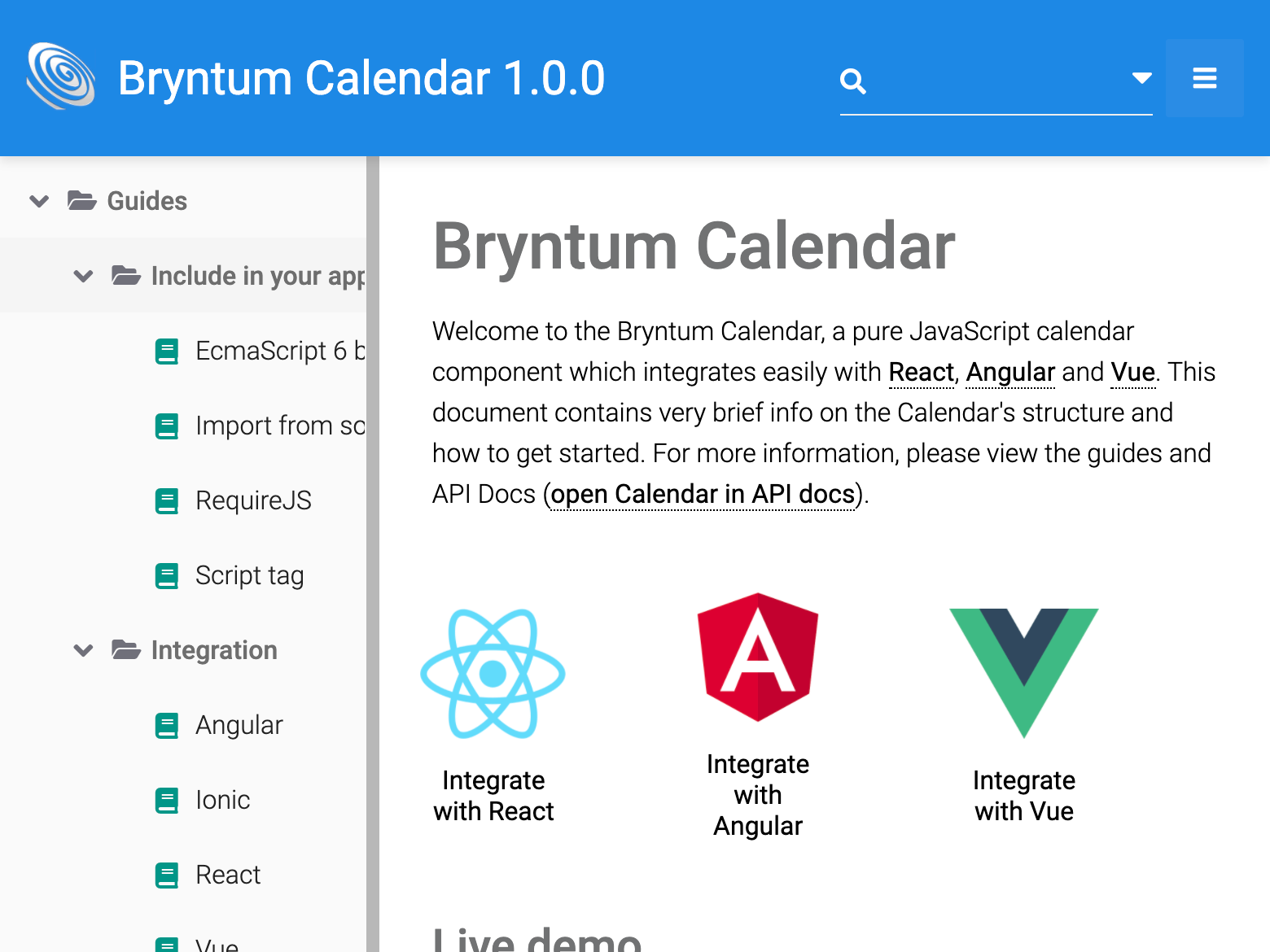The width and height of the screenshot is (1270, 952).
Task: Click the Include in your app folder icon
Action: tap(125, 275)
